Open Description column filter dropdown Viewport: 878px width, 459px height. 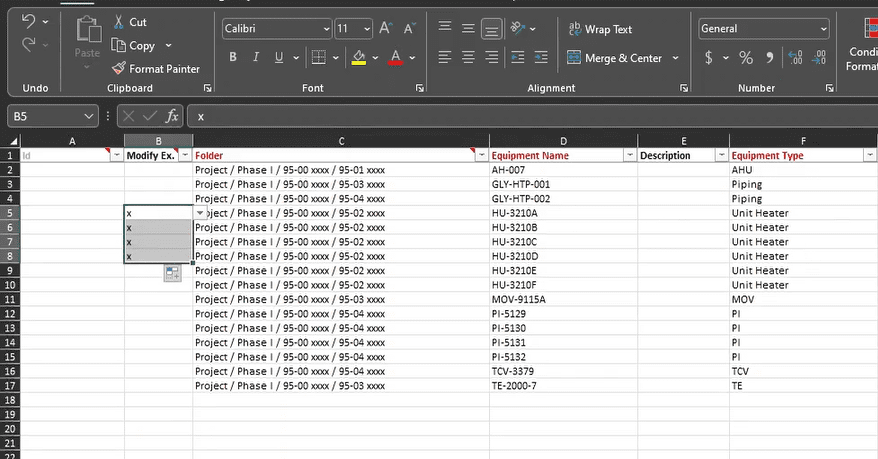click(x=722, y=155)
